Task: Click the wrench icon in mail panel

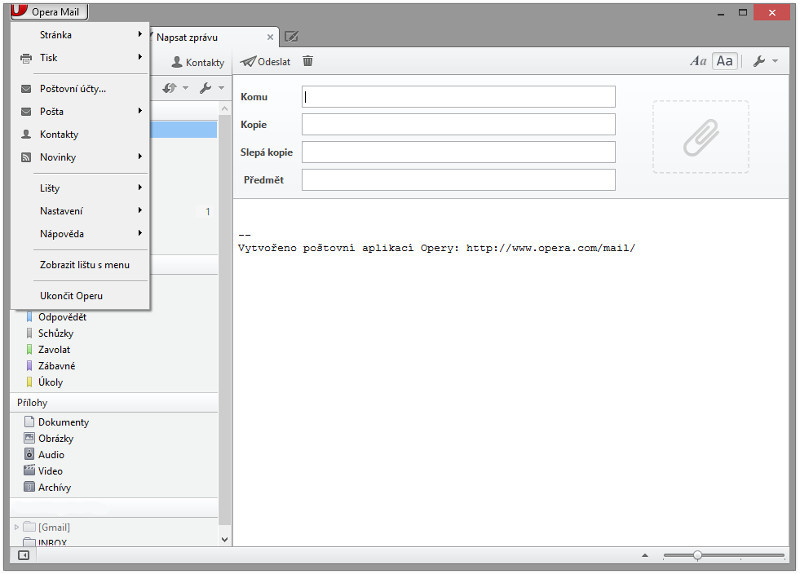Action: [x=206, y=88]
